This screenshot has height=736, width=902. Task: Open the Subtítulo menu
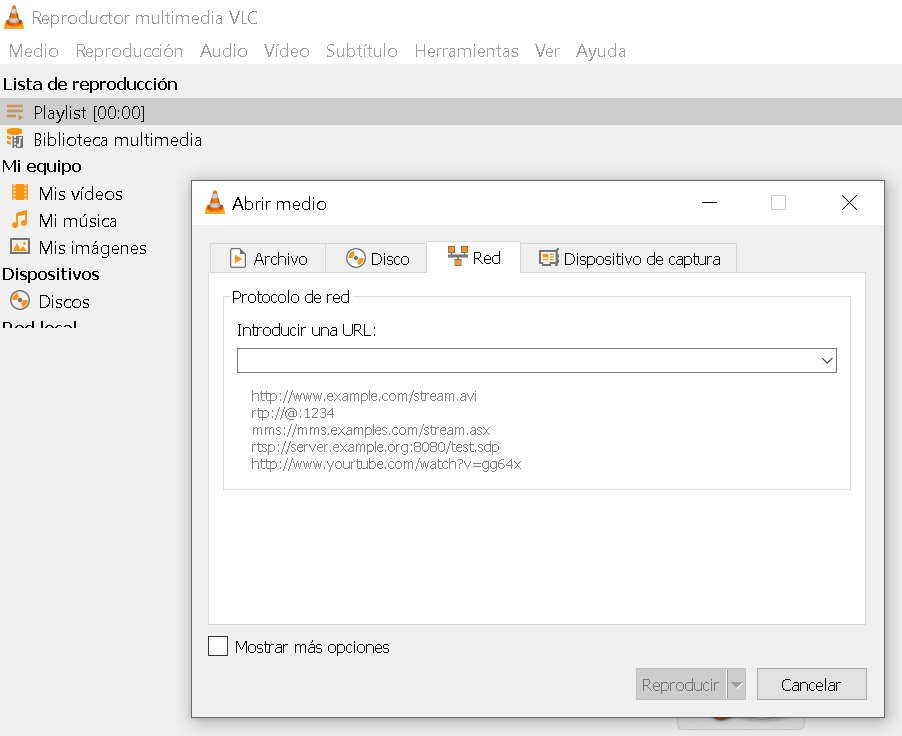pos(362,51)
